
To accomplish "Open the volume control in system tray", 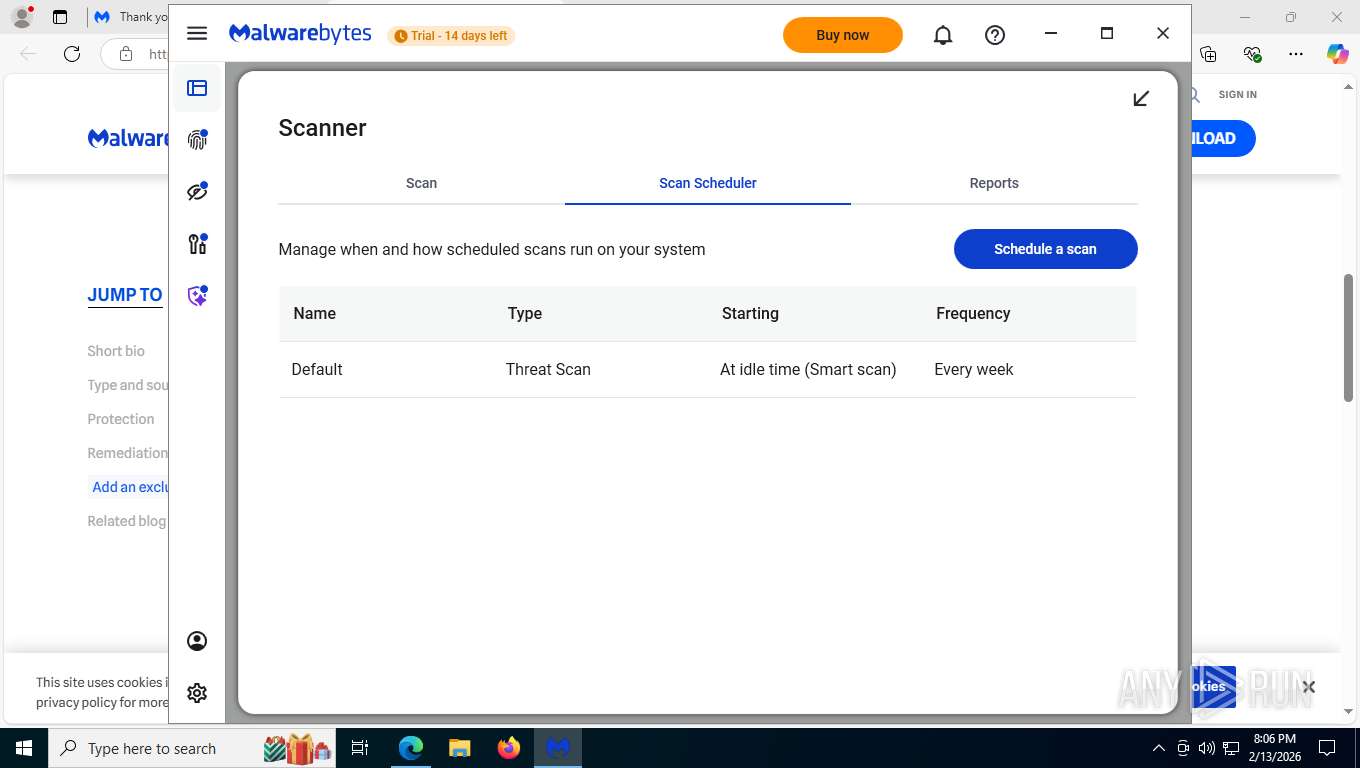I will (x=1207, y=748).
